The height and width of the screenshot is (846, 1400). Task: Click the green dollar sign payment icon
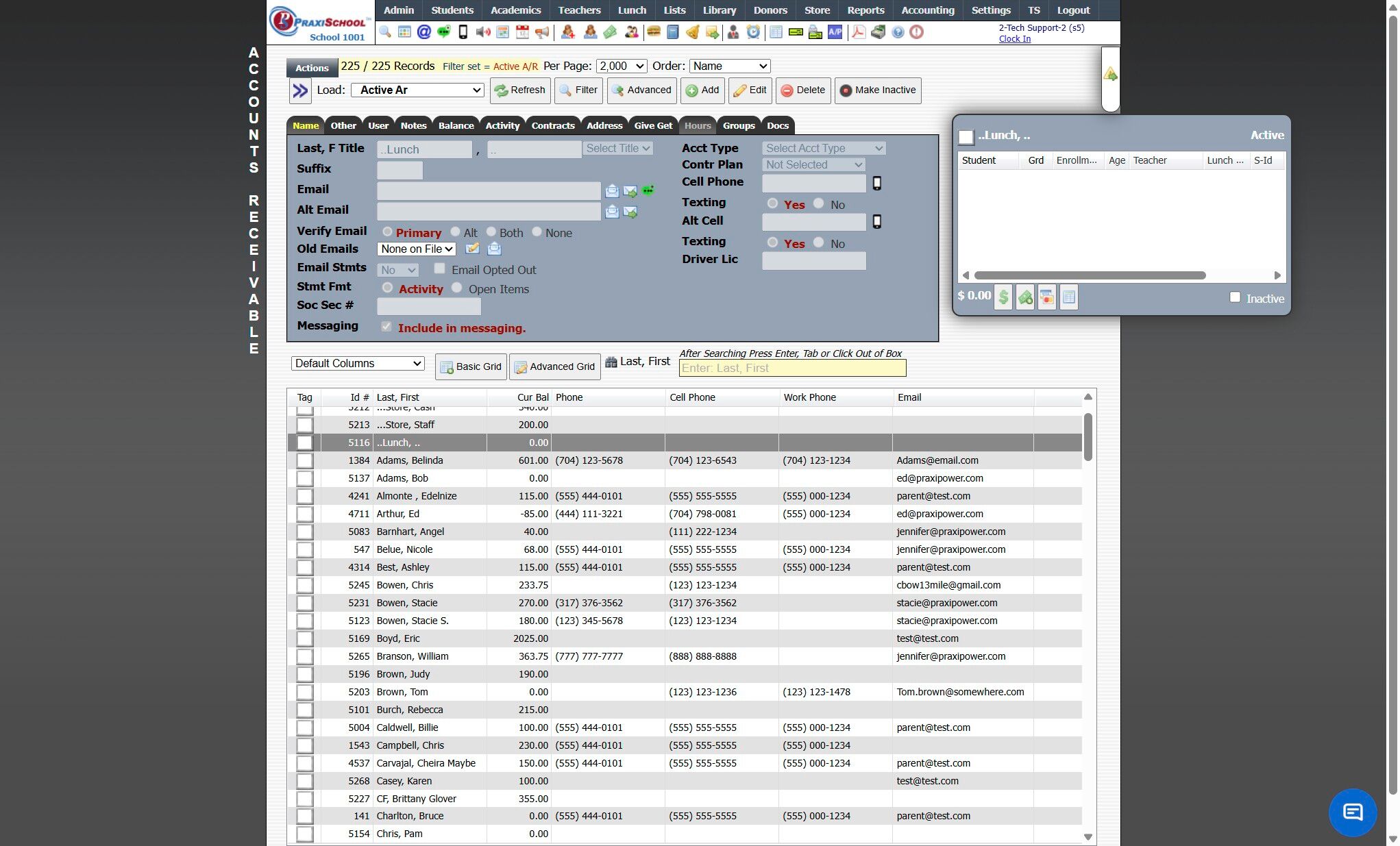point(1003,297)
